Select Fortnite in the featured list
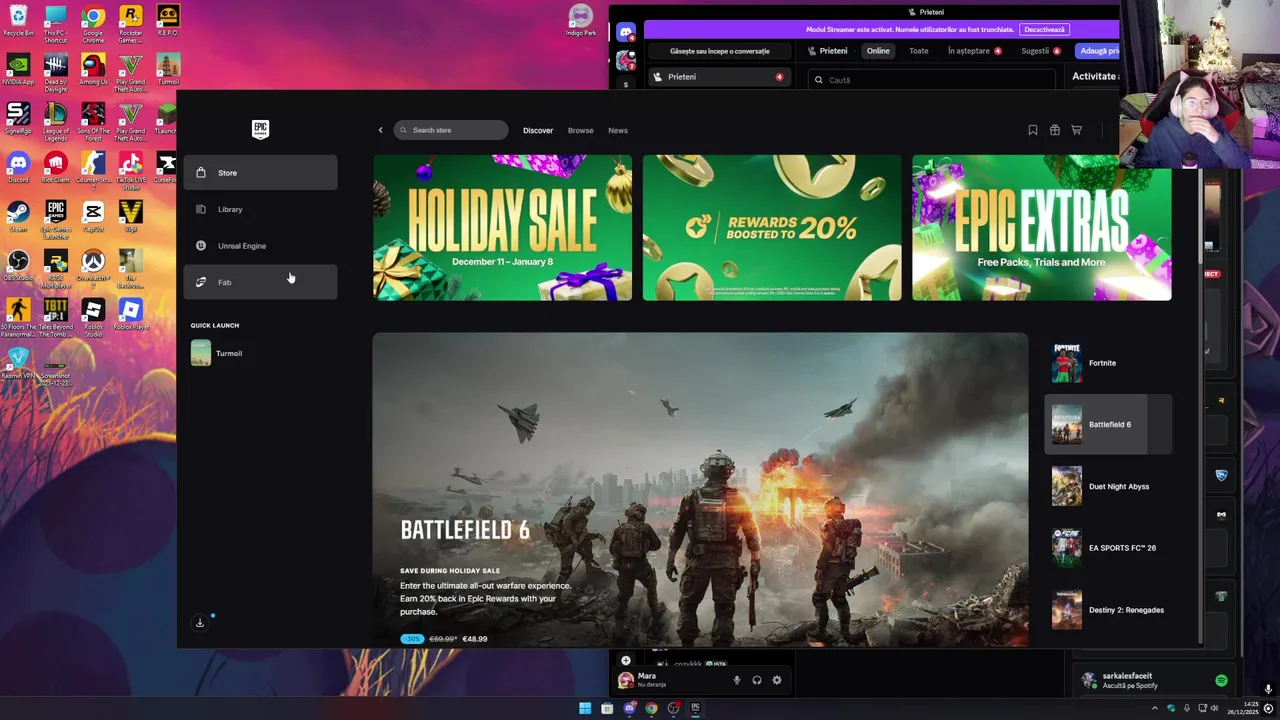1280x720 pixels. pos(1108,363)
